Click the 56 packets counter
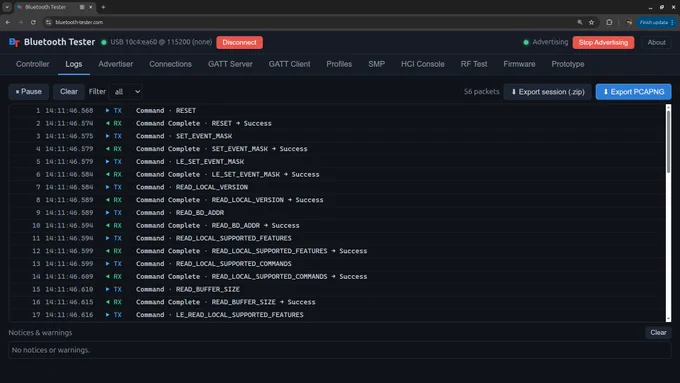The image size is (680, 383). (x=481, y=92)
